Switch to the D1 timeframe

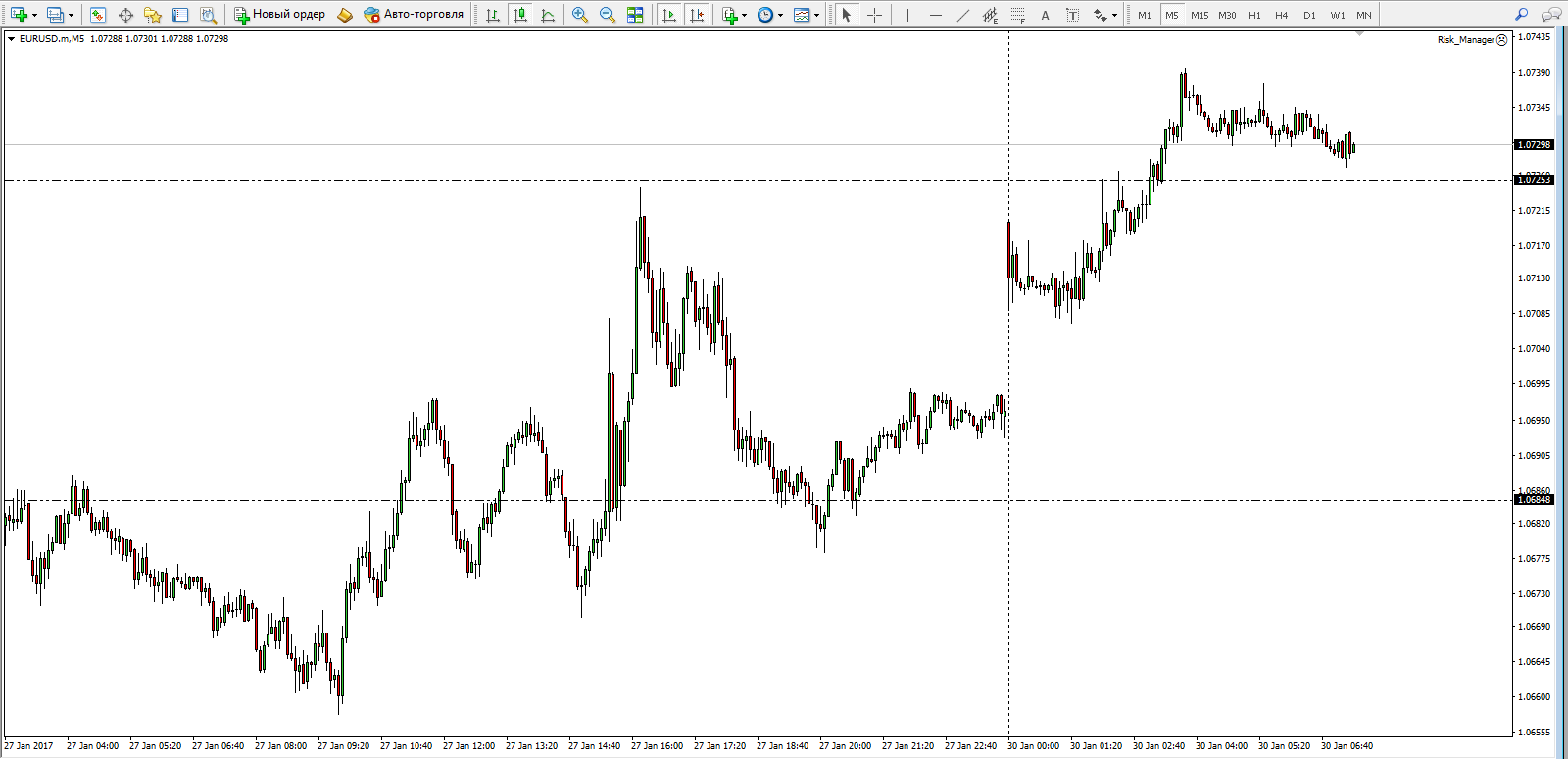(1309, 15)
